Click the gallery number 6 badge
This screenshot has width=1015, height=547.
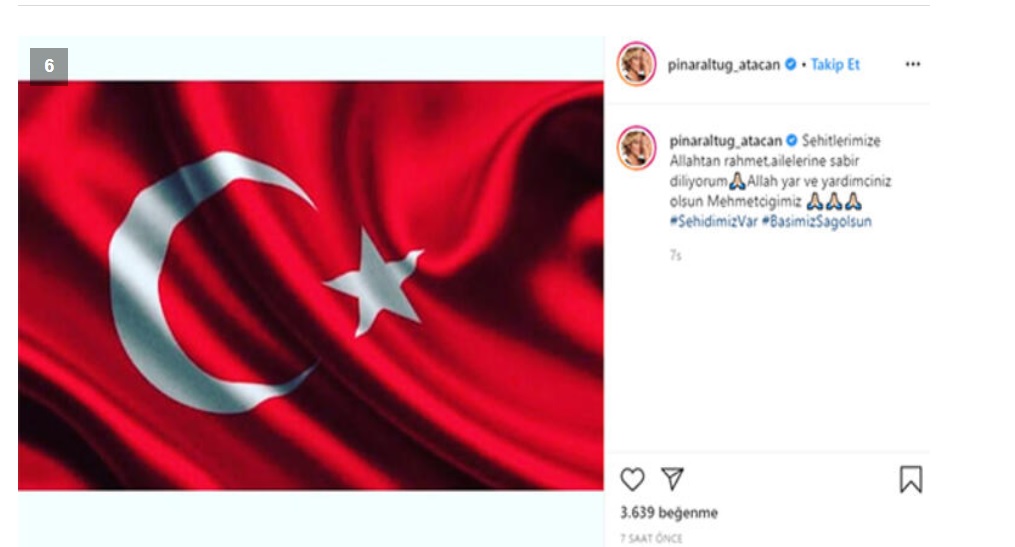[49, 66]
